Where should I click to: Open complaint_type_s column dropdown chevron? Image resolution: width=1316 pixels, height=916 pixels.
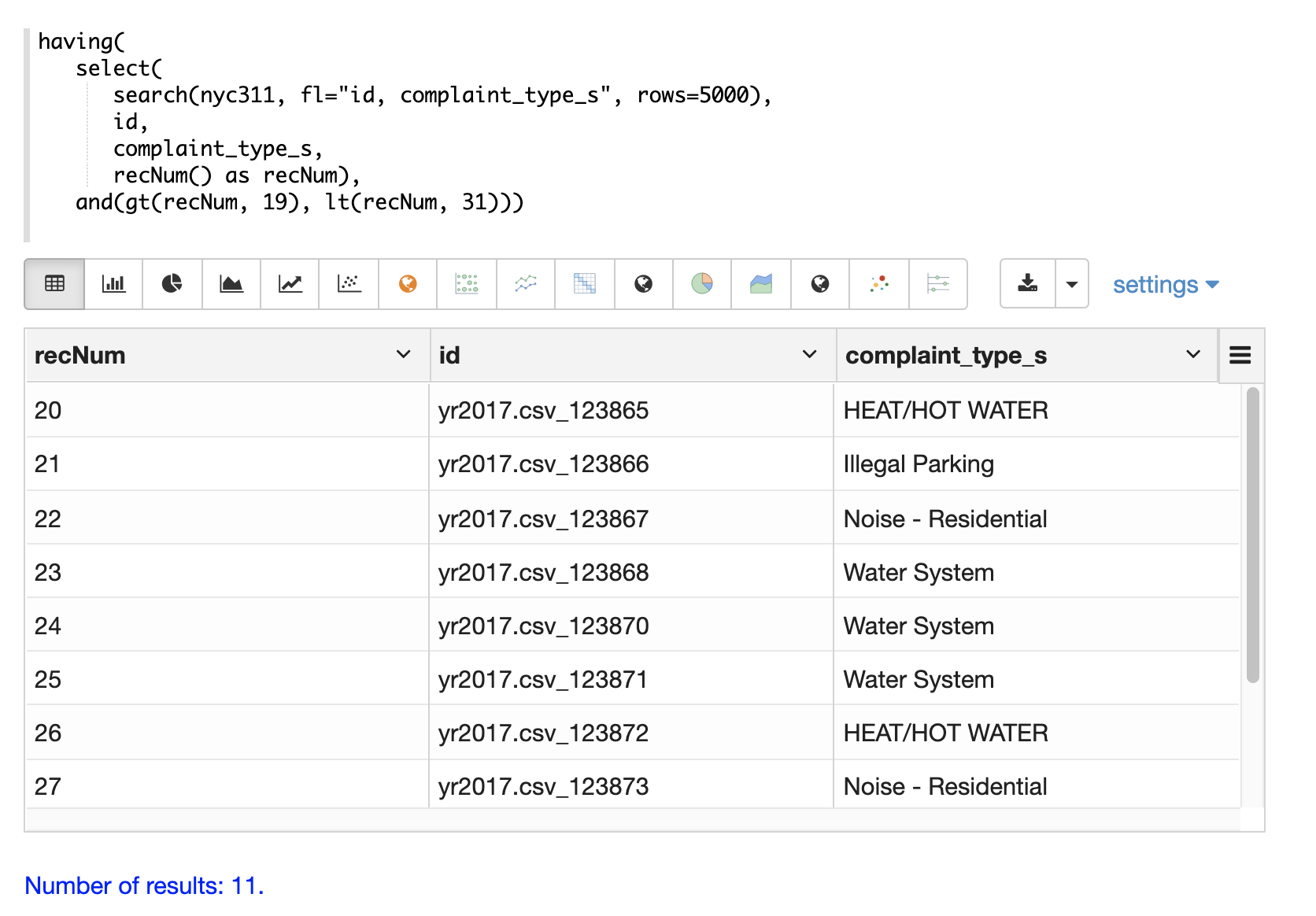(x=1193, y=355)
